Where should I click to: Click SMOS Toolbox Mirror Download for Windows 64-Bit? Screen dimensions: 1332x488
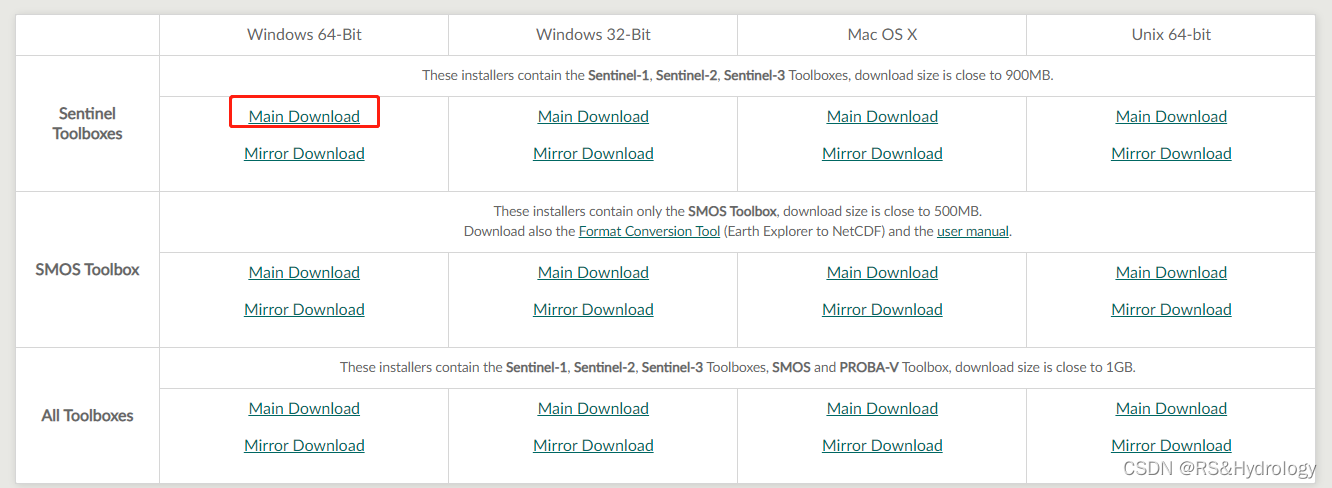point(304,309)
